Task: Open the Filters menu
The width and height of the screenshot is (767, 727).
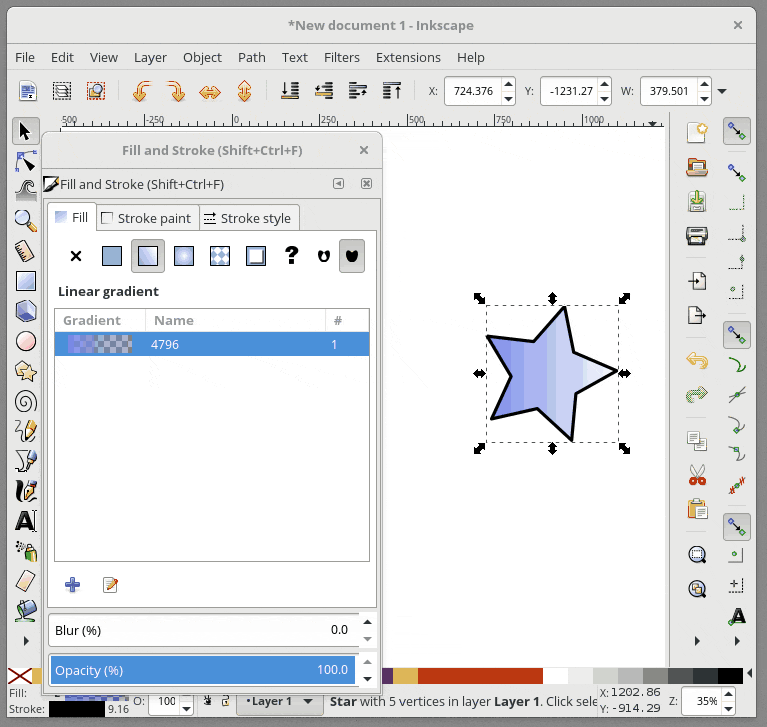Action: click(x=342, y=57)
